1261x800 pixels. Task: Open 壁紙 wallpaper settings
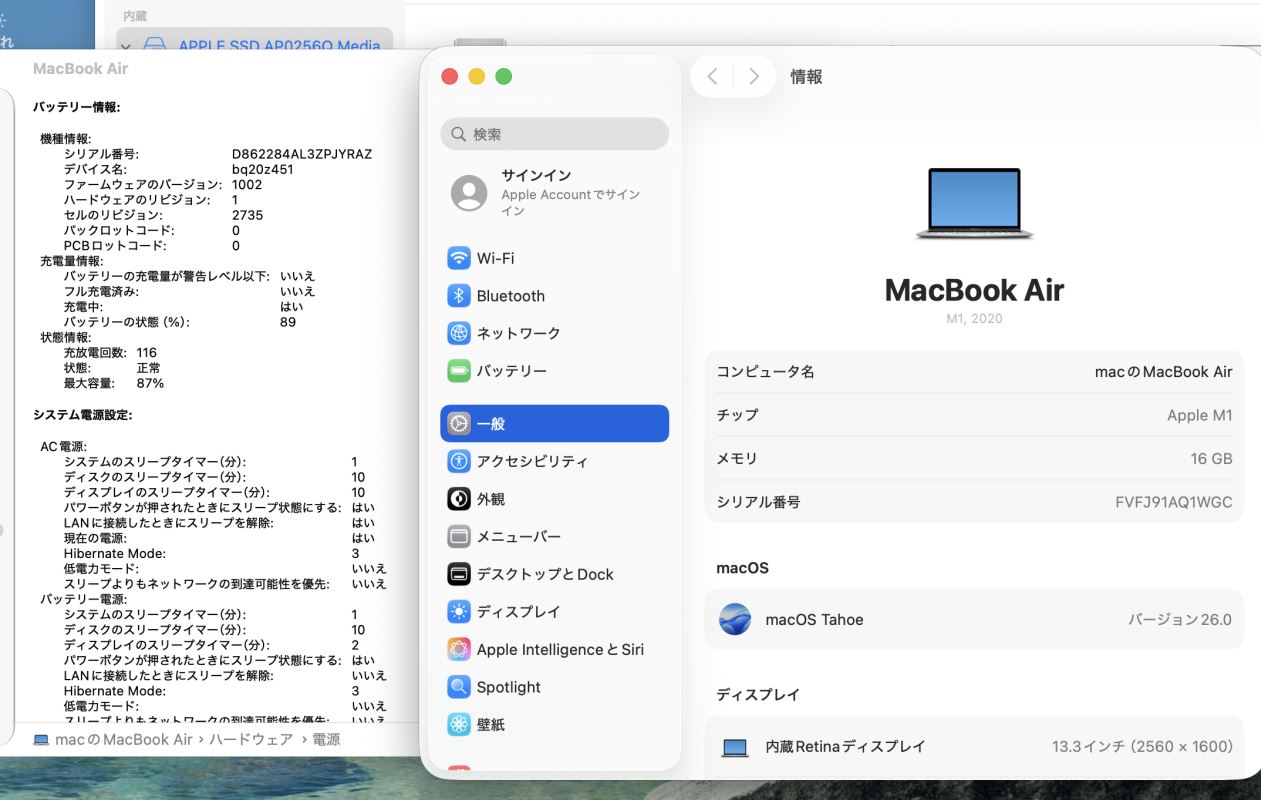tap(490, 725)
